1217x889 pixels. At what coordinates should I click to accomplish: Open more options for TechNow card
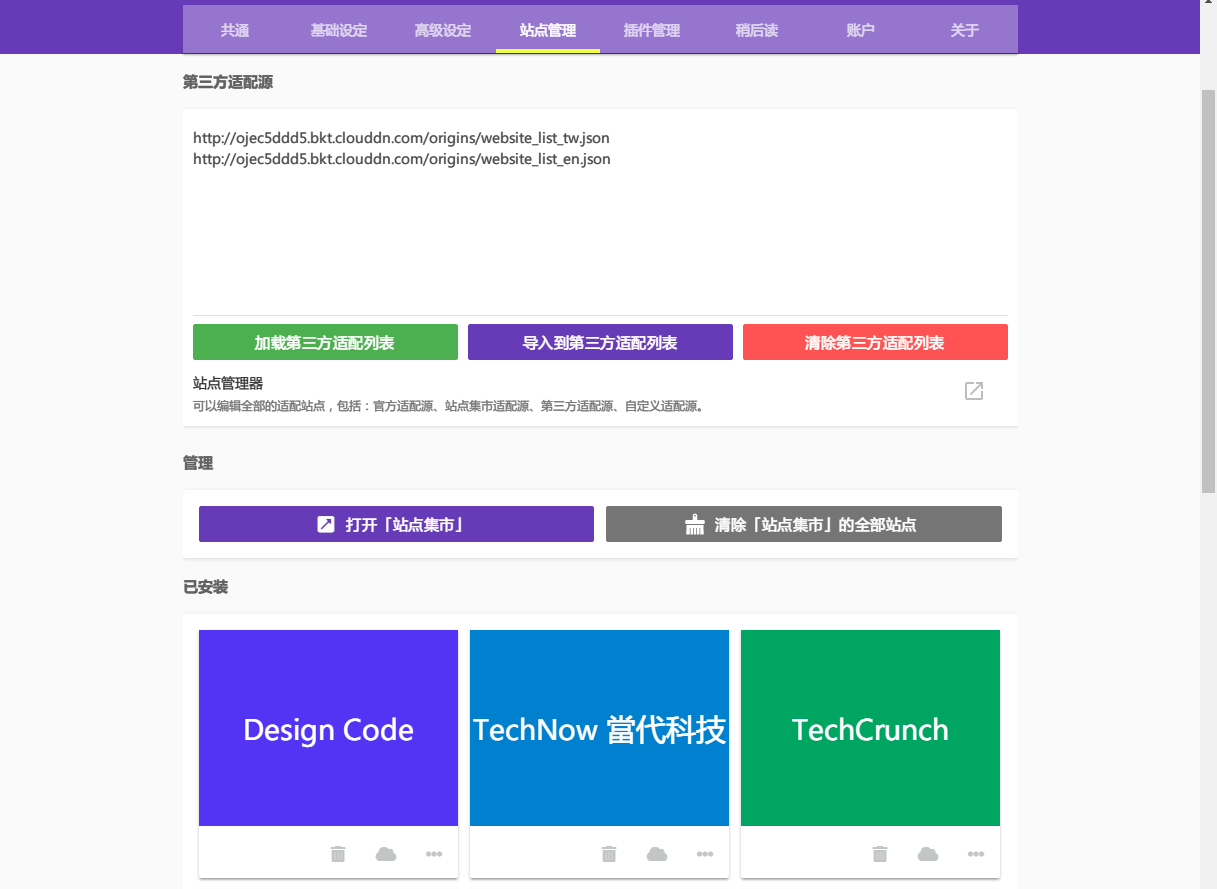705,854
